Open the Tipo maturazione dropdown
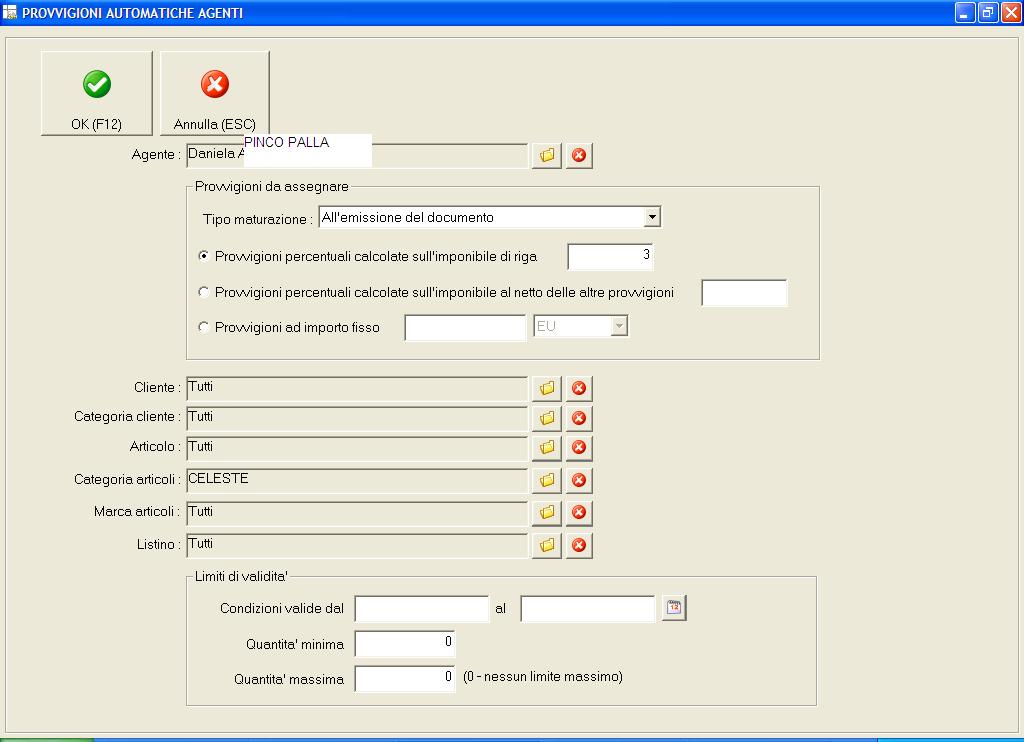 (652, 217)
